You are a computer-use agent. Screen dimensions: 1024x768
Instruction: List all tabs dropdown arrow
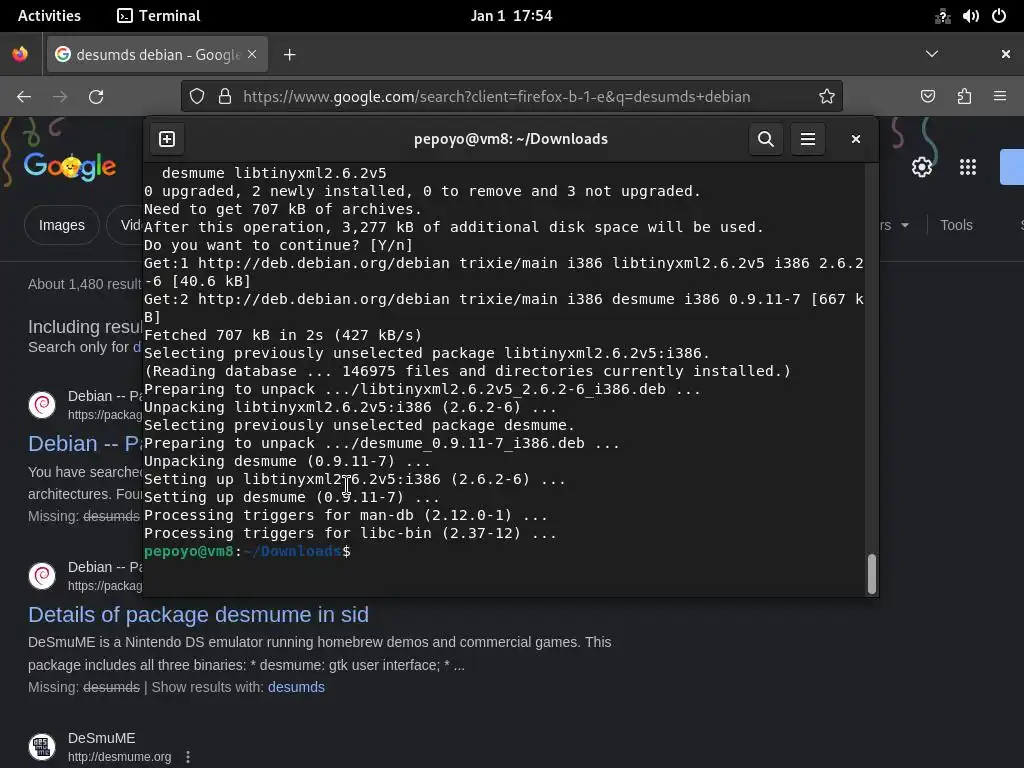(932, 54)
